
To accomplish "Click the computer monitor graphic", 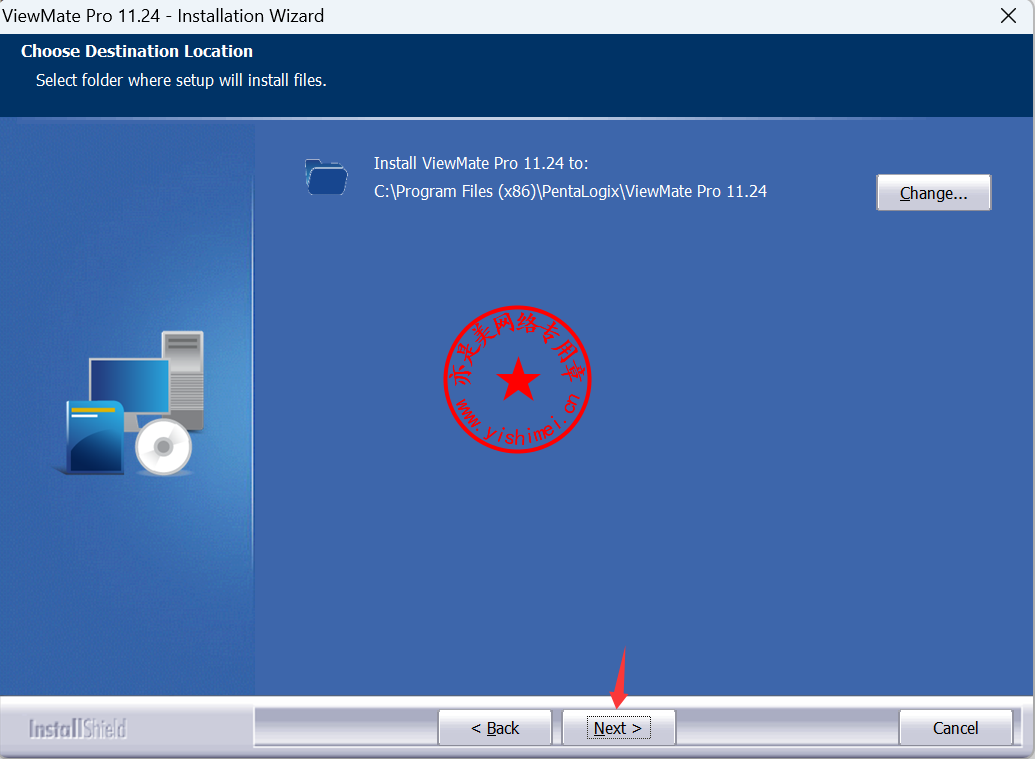I will pos(129,385).
